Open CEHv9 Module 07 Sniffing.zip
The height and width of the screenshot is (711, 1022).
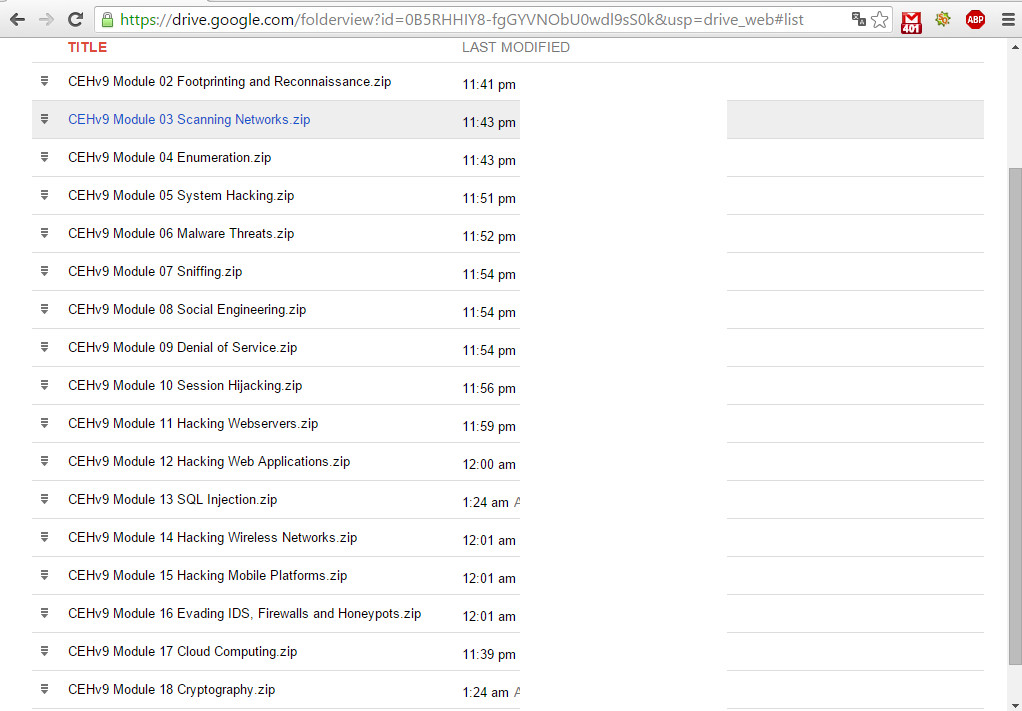point(155,271)
